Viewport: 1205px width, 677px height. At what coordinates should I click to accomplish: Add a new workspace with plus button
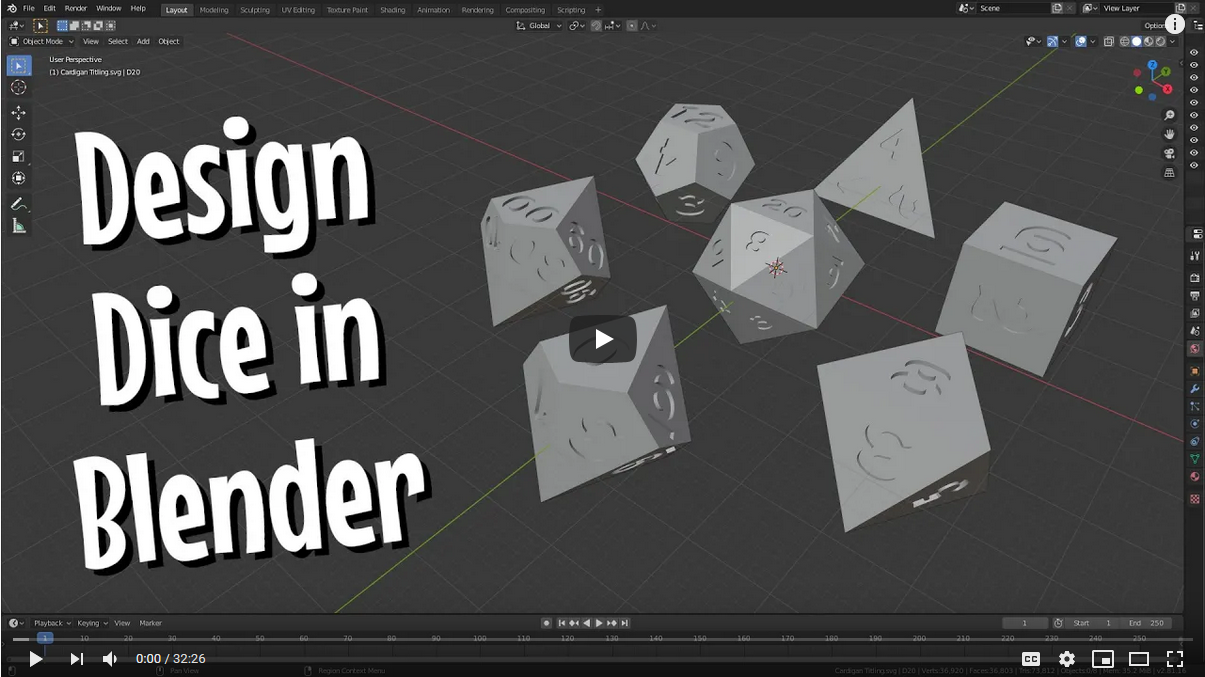[598, 10]
